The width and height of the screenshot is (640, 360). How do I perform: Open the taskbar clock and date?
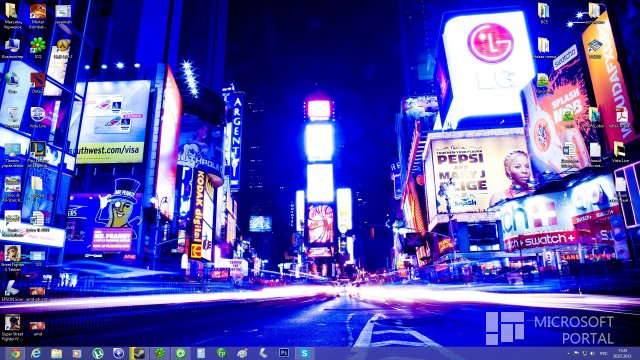point(623,353)
